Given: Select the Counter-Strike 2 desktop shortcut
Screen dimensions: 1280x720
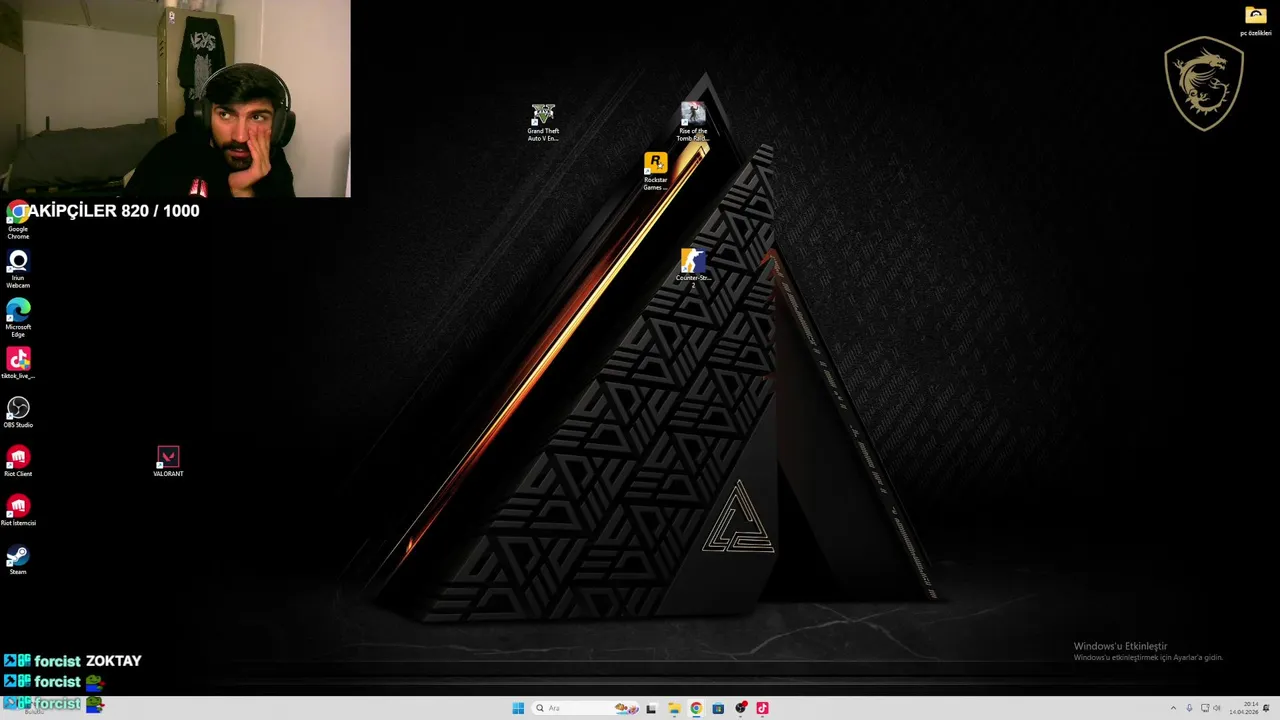Looking at the screenshot, I should (x=693, y=269).
